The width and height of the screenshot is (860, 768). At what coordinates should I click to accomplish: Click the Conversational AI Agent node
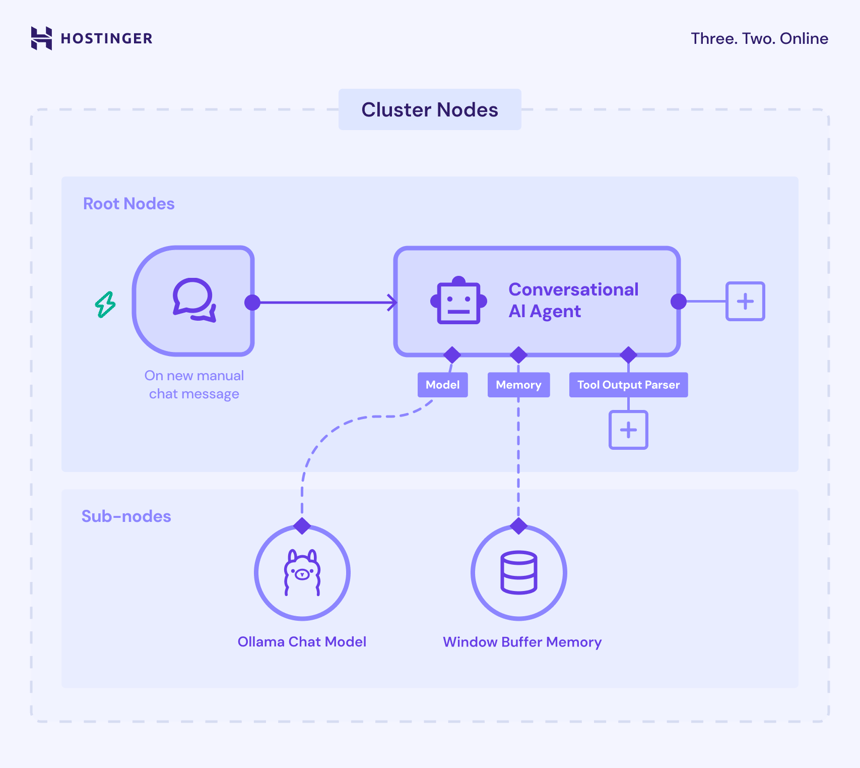(x=537, y=300)
